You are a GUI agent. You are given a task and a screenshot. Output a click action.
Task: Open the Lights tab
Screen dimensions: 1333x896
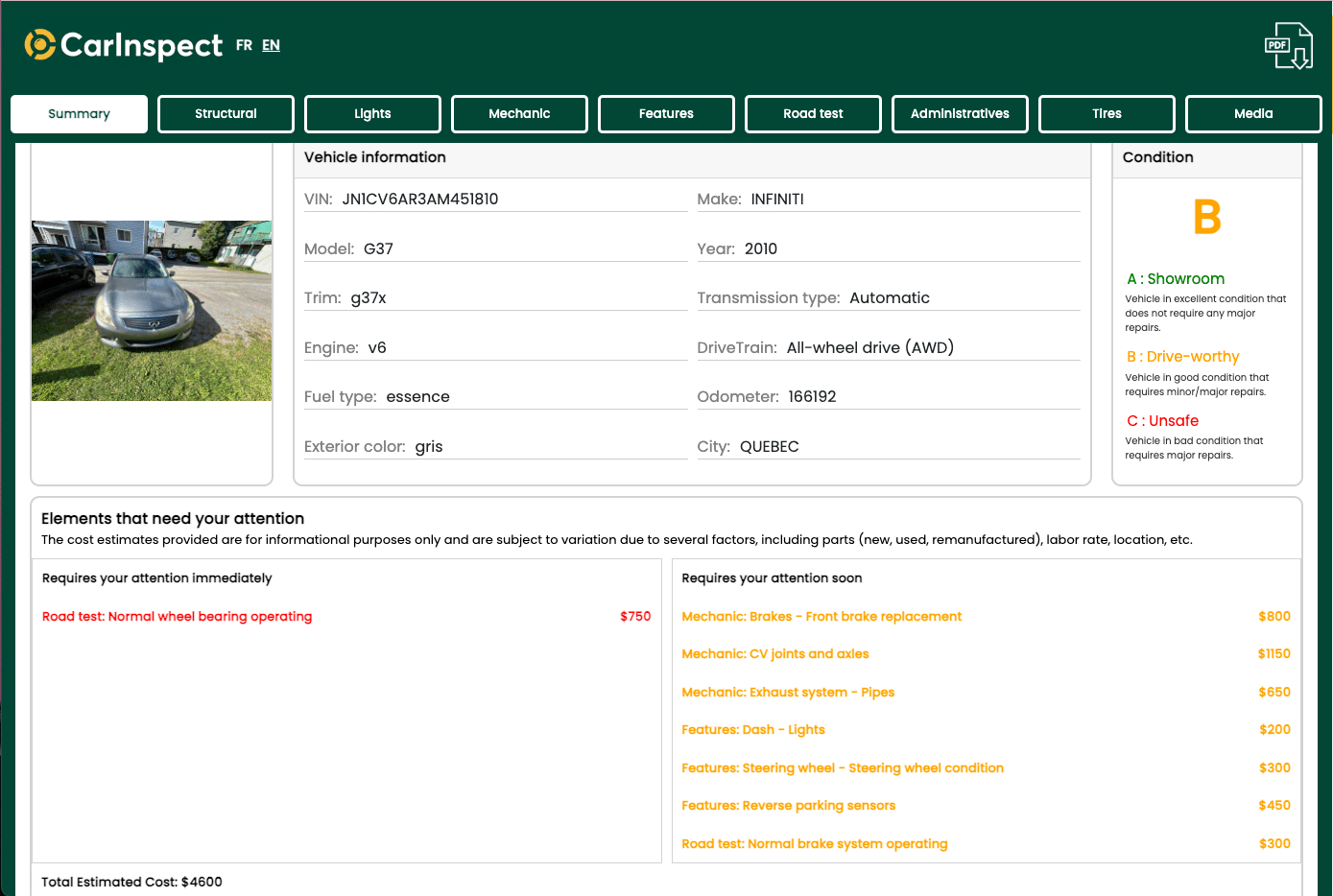[x=372, y=113]
